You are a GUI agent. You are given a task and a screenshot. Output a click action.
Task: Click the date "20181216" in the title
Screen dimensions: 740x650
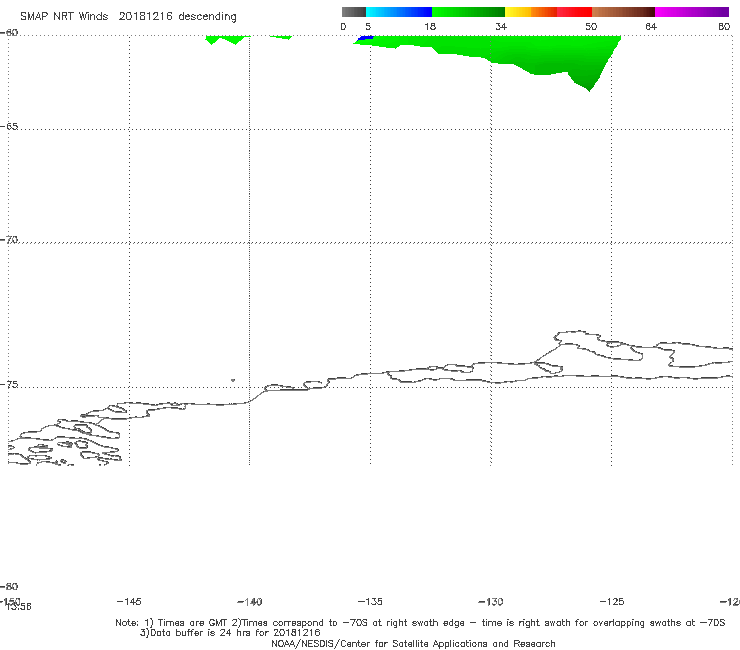coord(145,16)
